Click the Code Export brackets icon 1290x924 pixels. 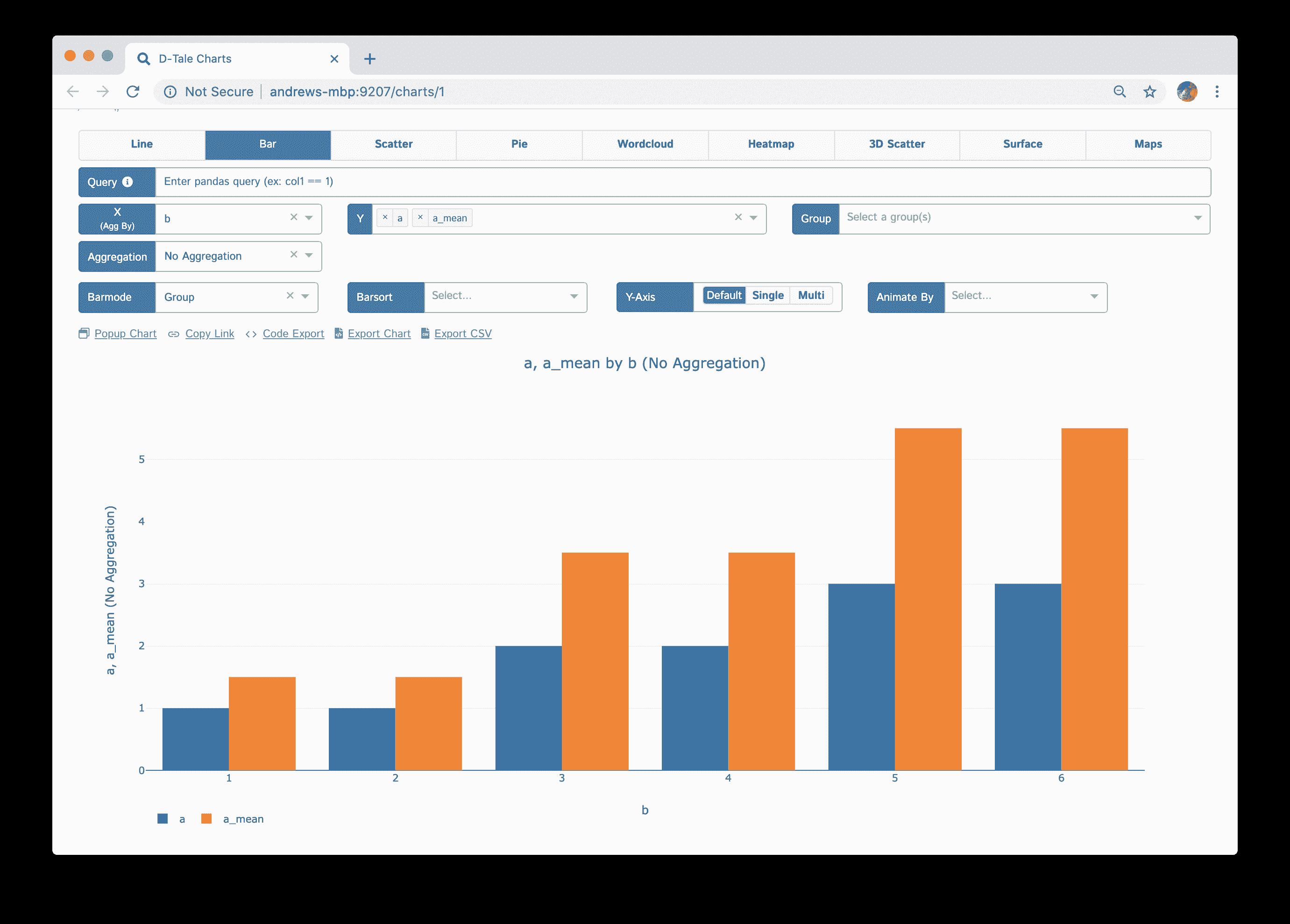pyautogui.click(x=251, y=334)
